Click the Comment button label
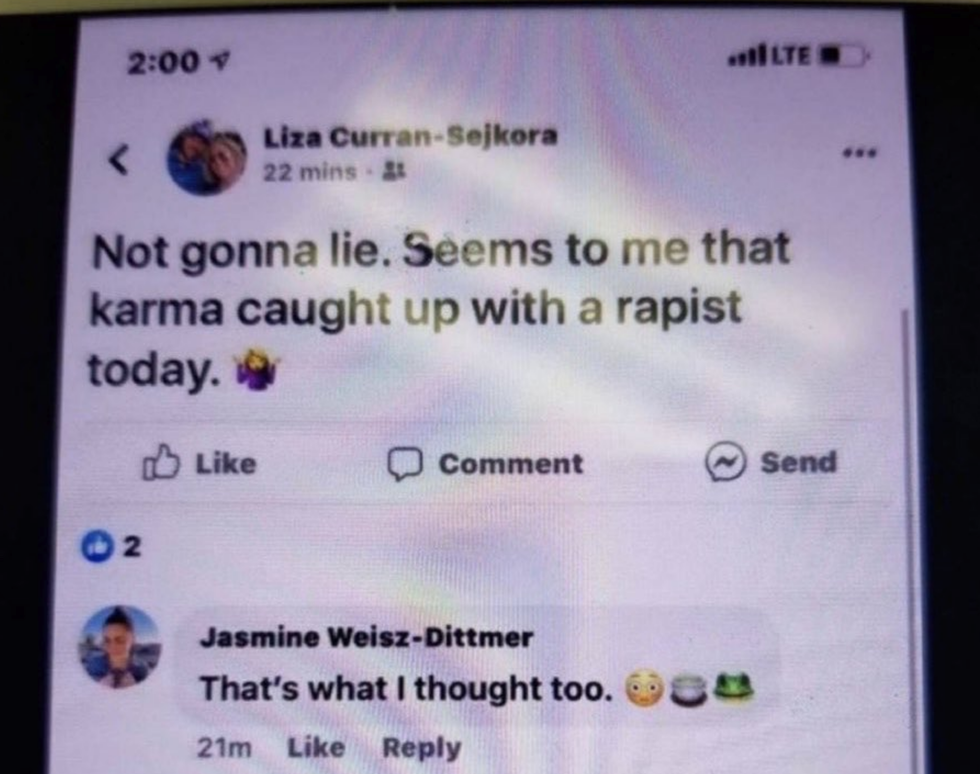980x774 pixels. point(511,464)
